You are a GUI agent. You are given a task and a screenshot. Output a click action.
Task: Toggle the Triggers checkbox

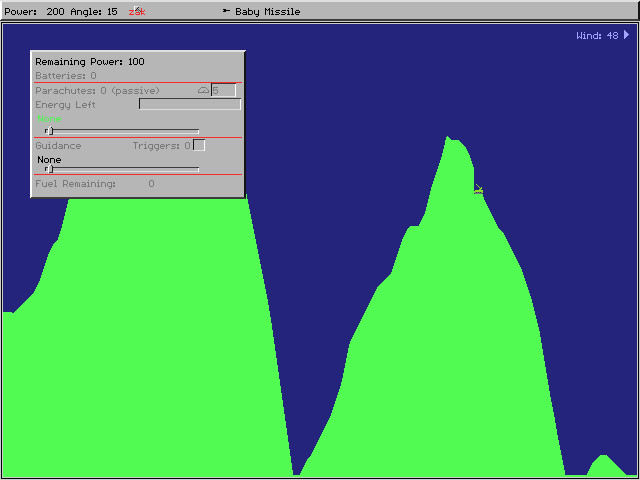point(199,146)
